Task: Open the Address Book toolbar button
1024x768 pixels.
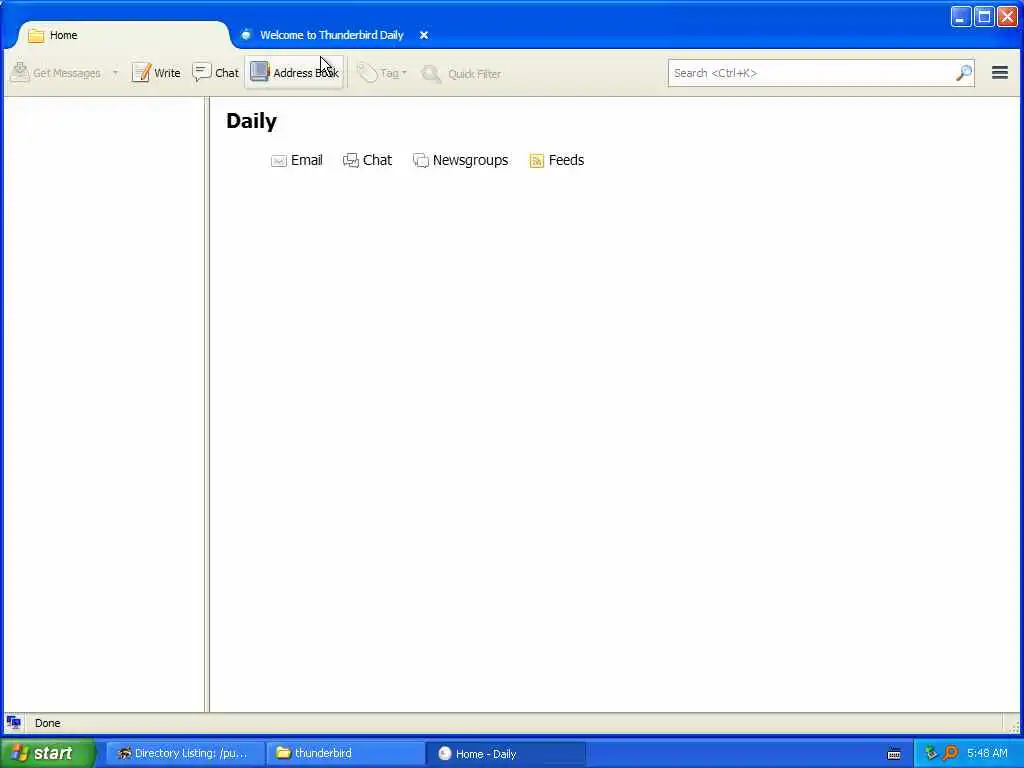Action: click(x=295, y=72)
